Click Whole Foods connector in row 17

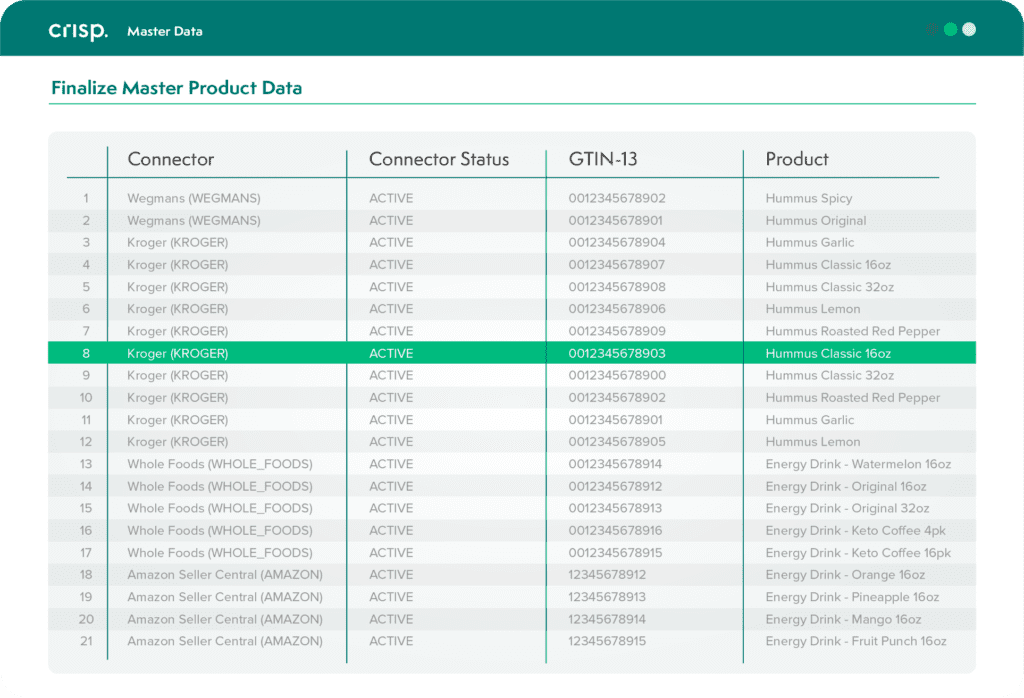point(220,552)
